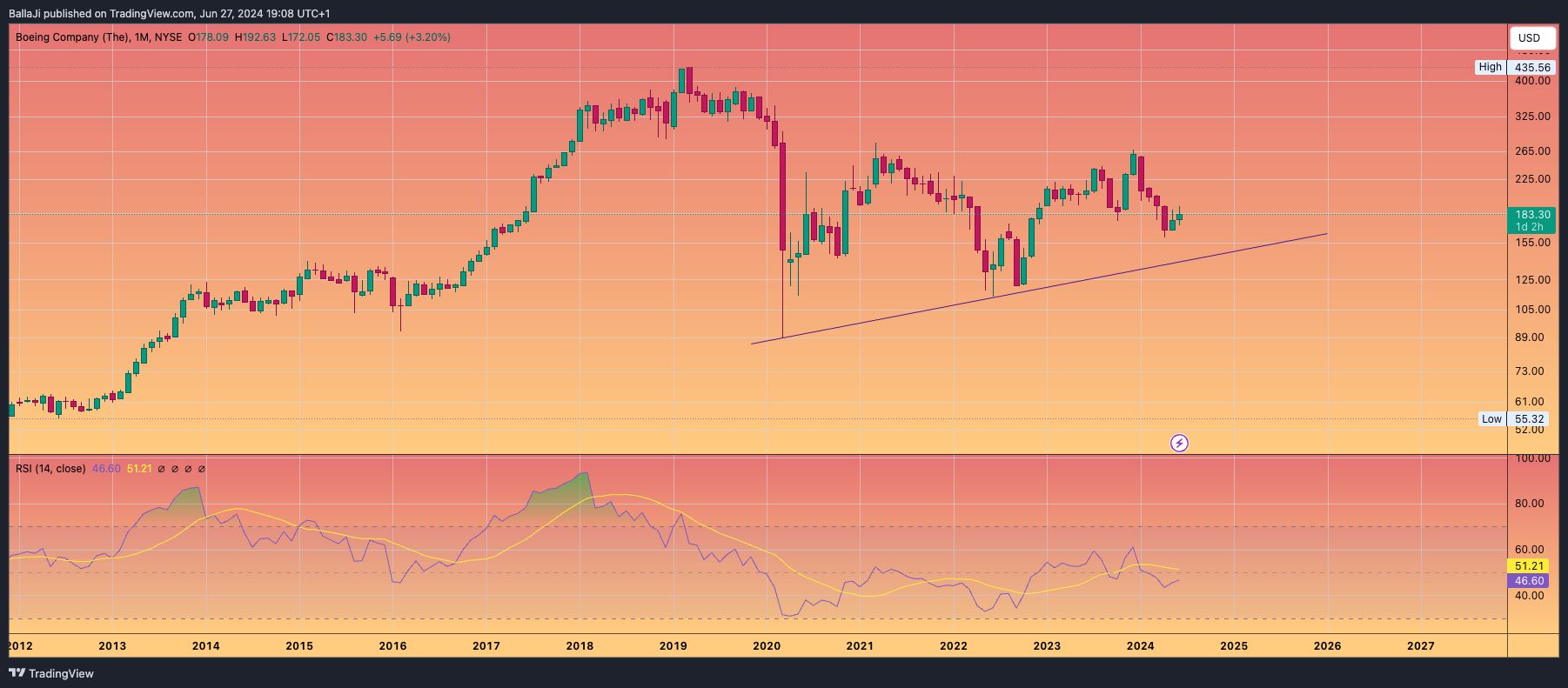Image resolution: width=1568 pixels, height=688 pixels.
Task: Click the 105.00 price axis level
Action: pyautogui.click(x=1532, y=310)
